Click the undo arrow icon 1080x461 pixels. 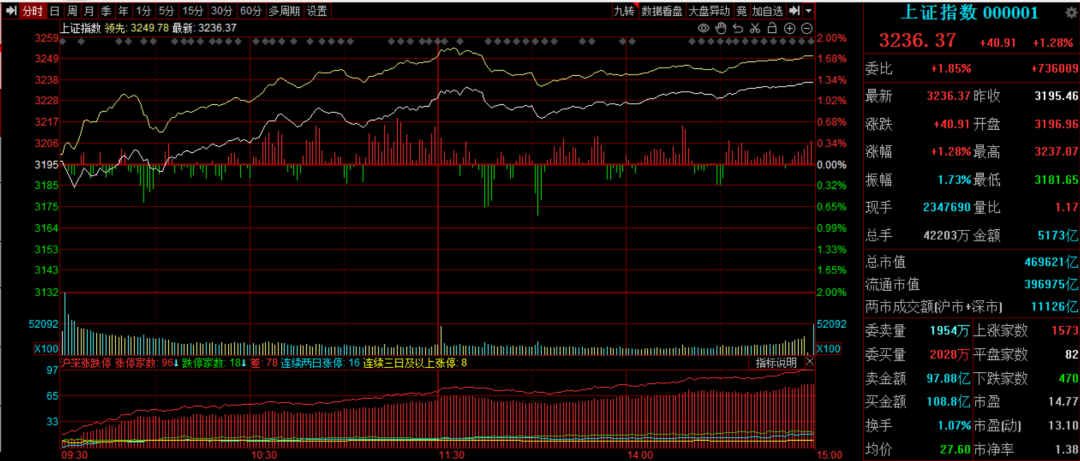click(738, 28)
